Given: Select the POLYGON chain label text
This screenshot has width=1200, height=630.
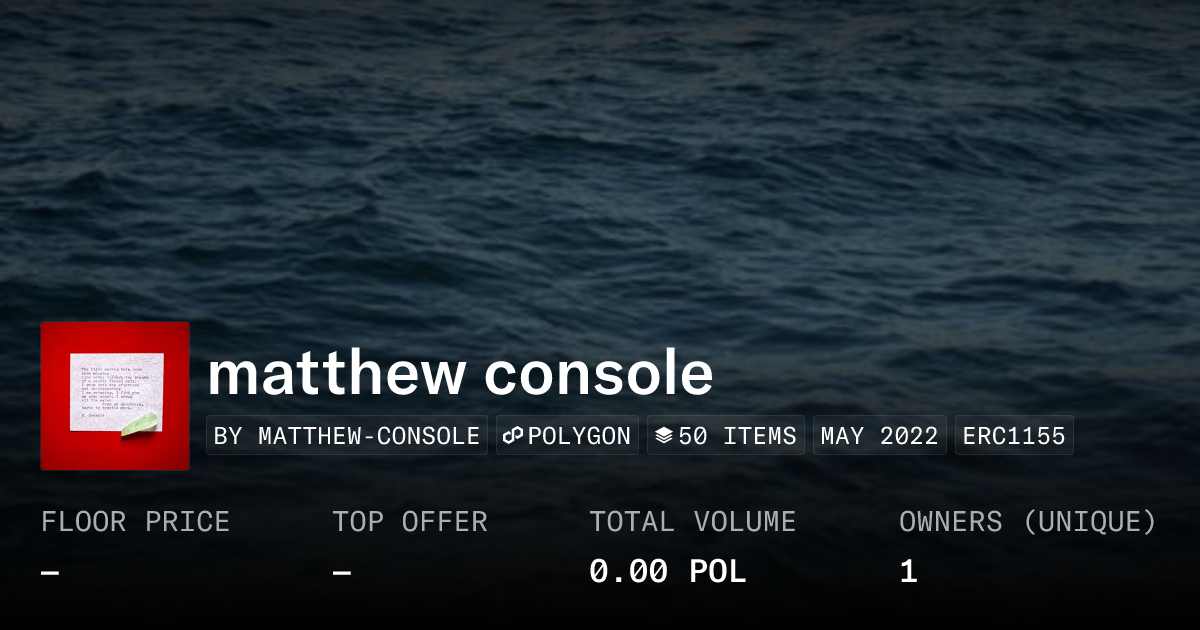Looking at the screenshot, I should point(579,436).
